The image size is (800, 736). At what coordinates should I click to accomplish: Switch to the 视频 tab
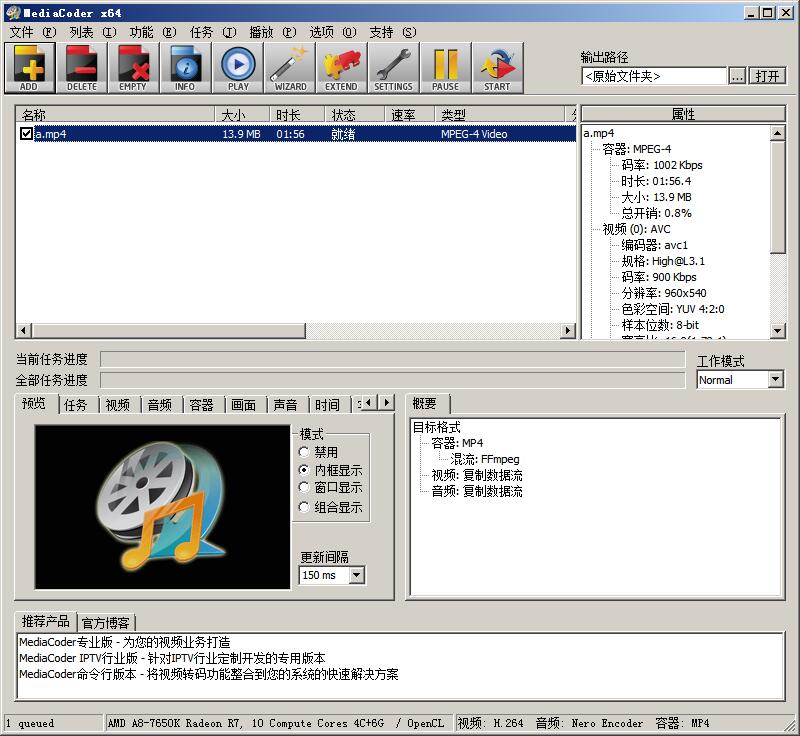117,405
